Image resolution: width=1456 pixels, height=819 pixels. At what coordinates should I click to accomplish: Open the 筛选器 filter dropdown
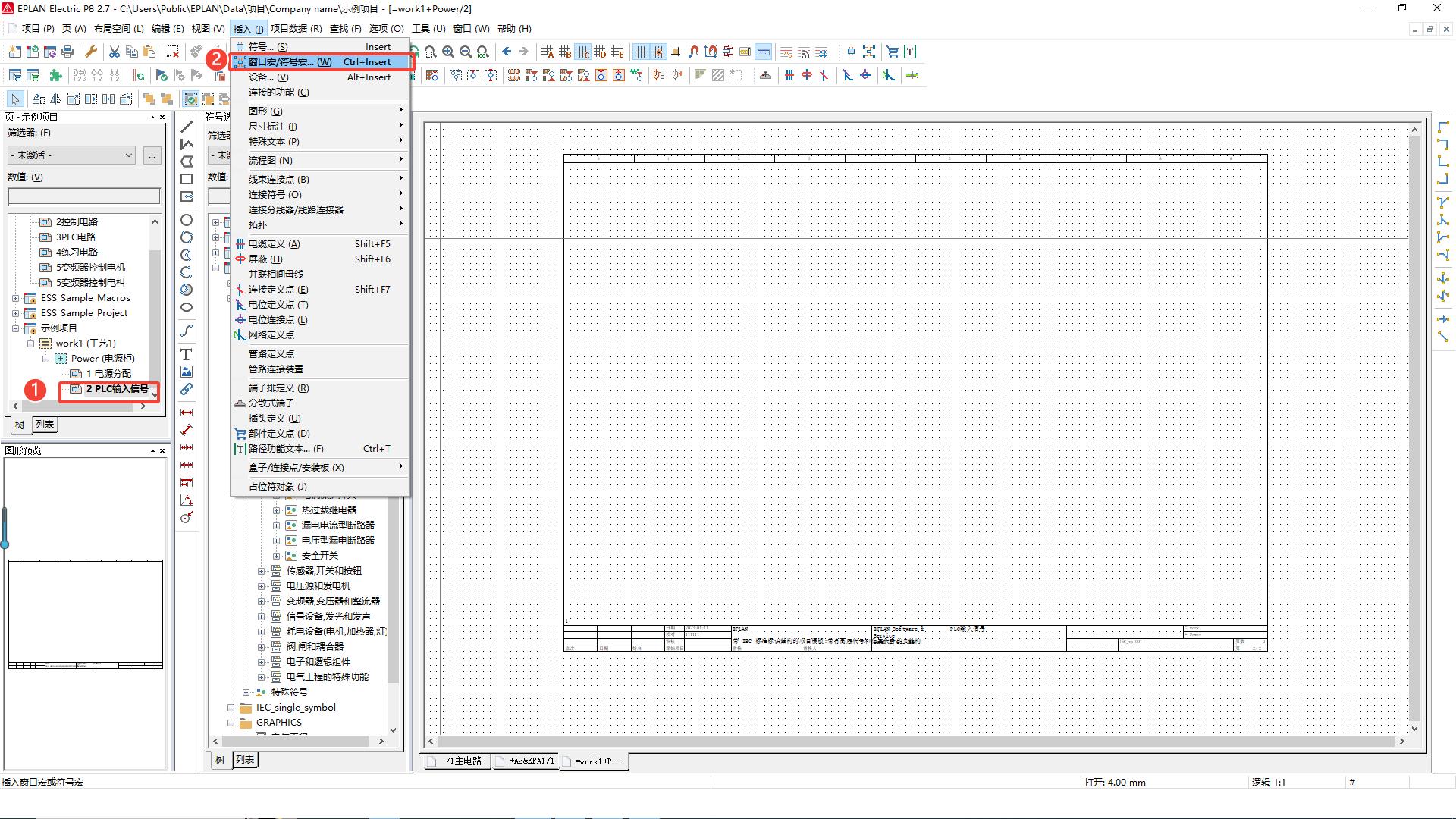point(72,155)
